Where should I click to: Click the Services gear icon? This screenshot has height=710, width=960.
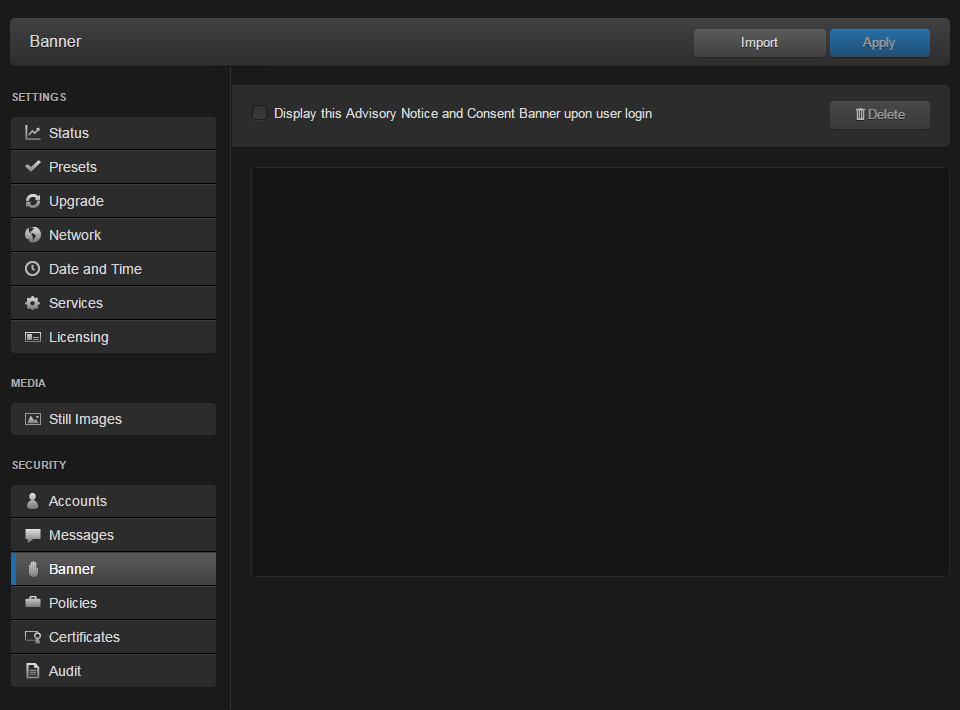[33, 303]
